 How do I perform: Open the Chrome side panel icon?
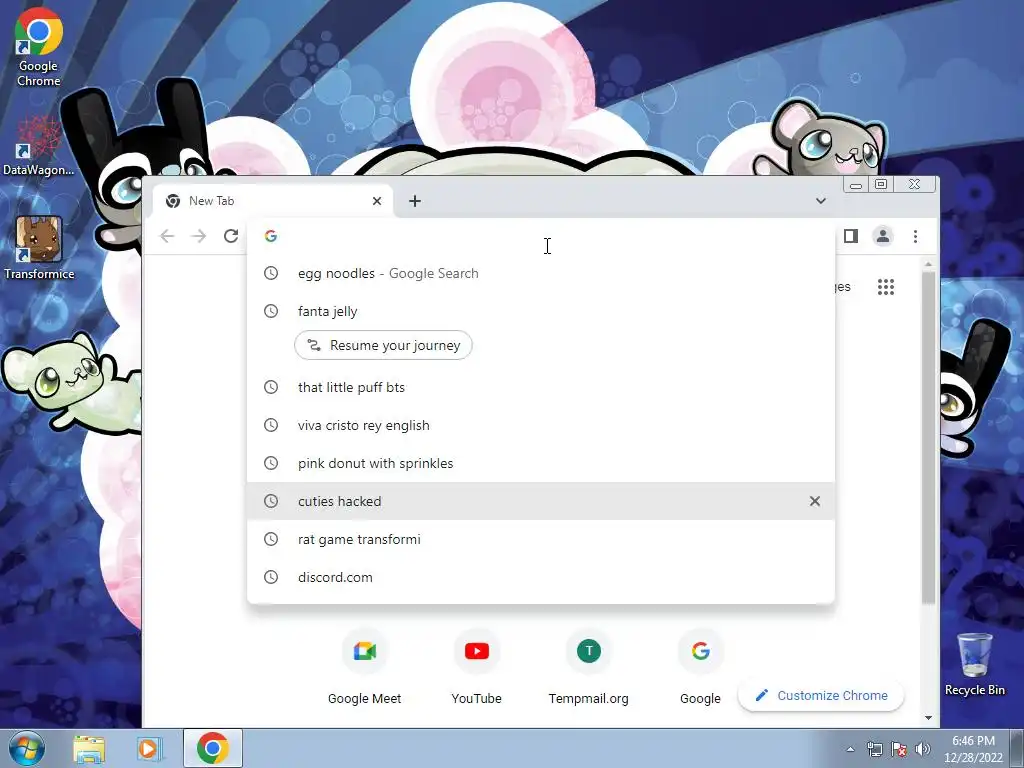tap(850, 236)
